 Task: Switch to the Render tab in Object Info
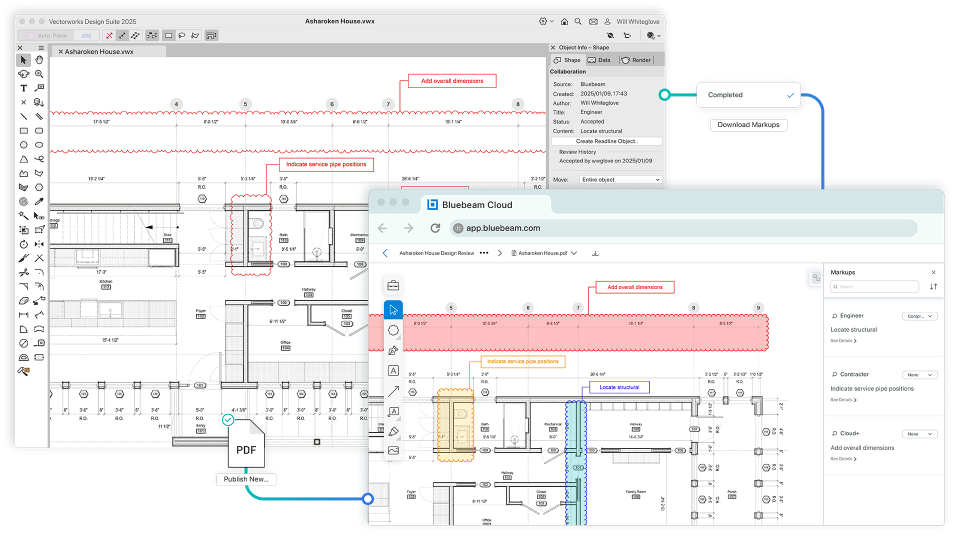click(x=636, y=60)
